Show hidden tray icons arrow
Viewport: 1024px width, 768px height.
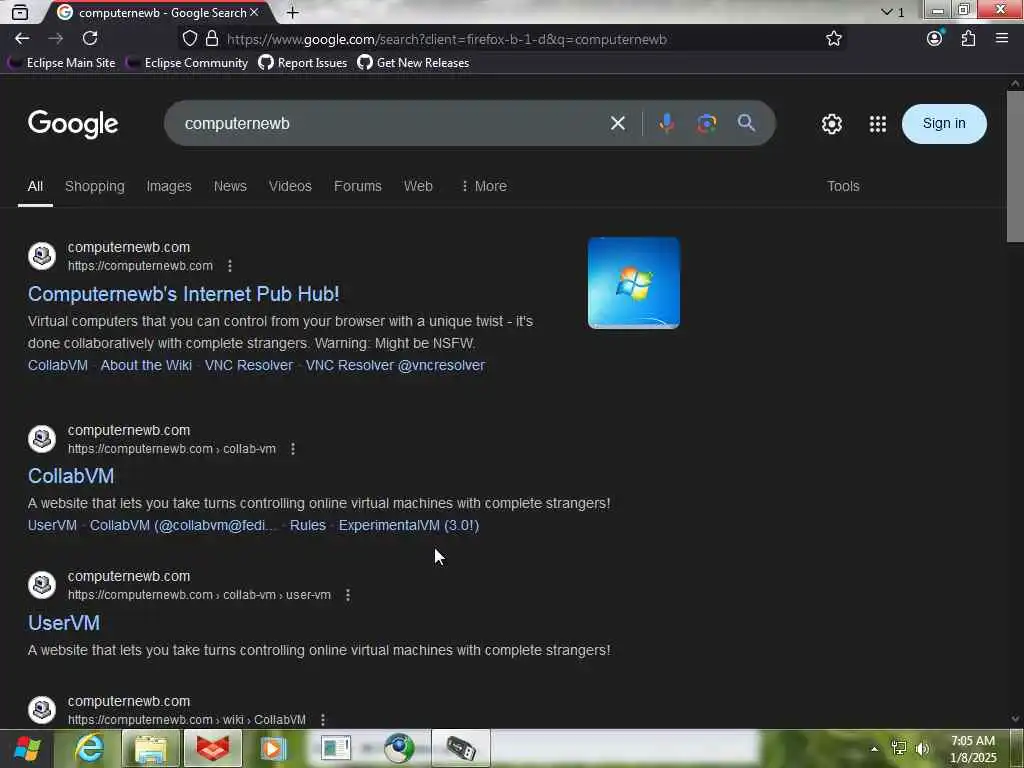click(874, 748)
